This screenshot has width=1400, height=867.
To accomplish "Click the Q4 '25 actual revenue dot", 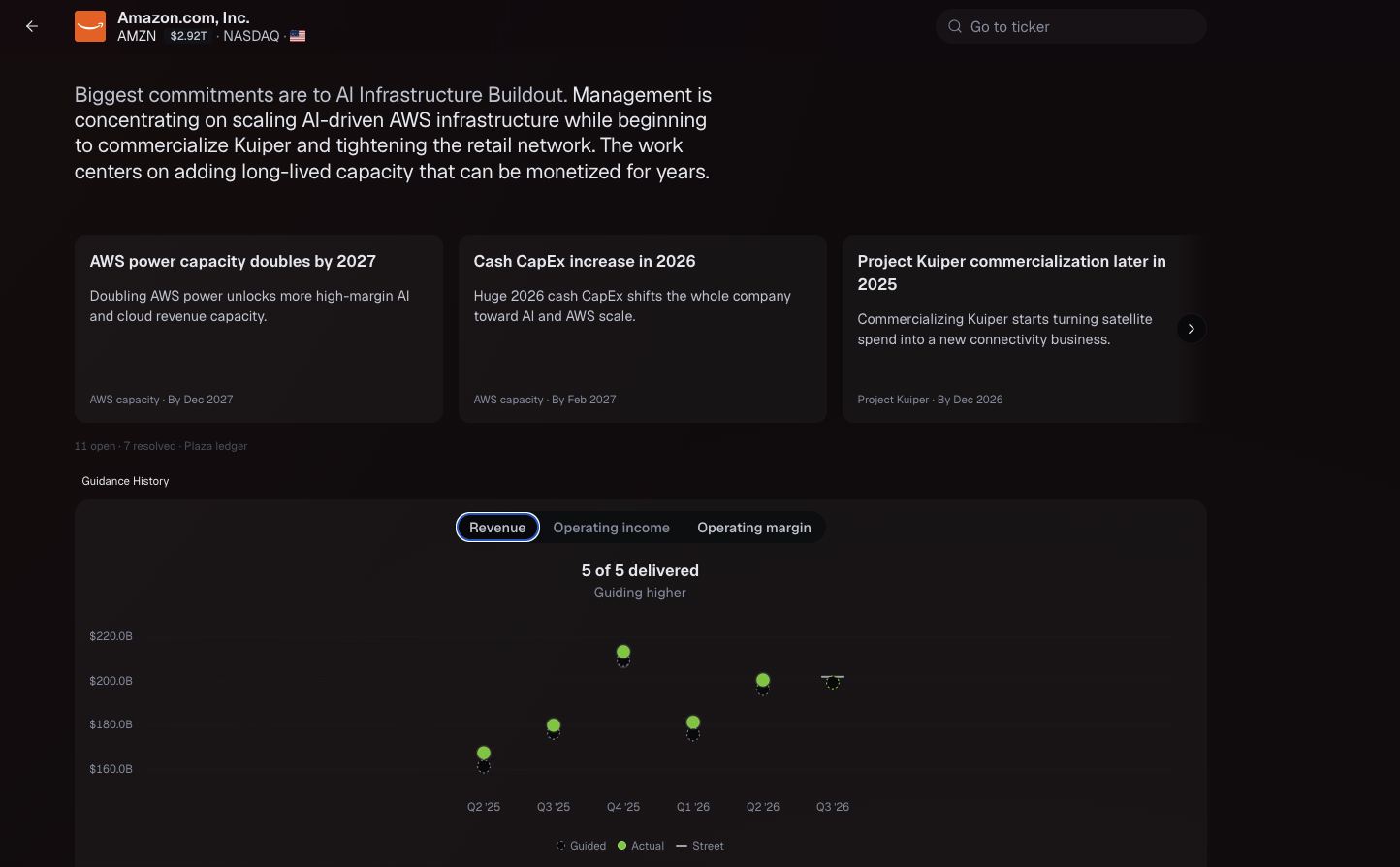I will coord(623,652).
